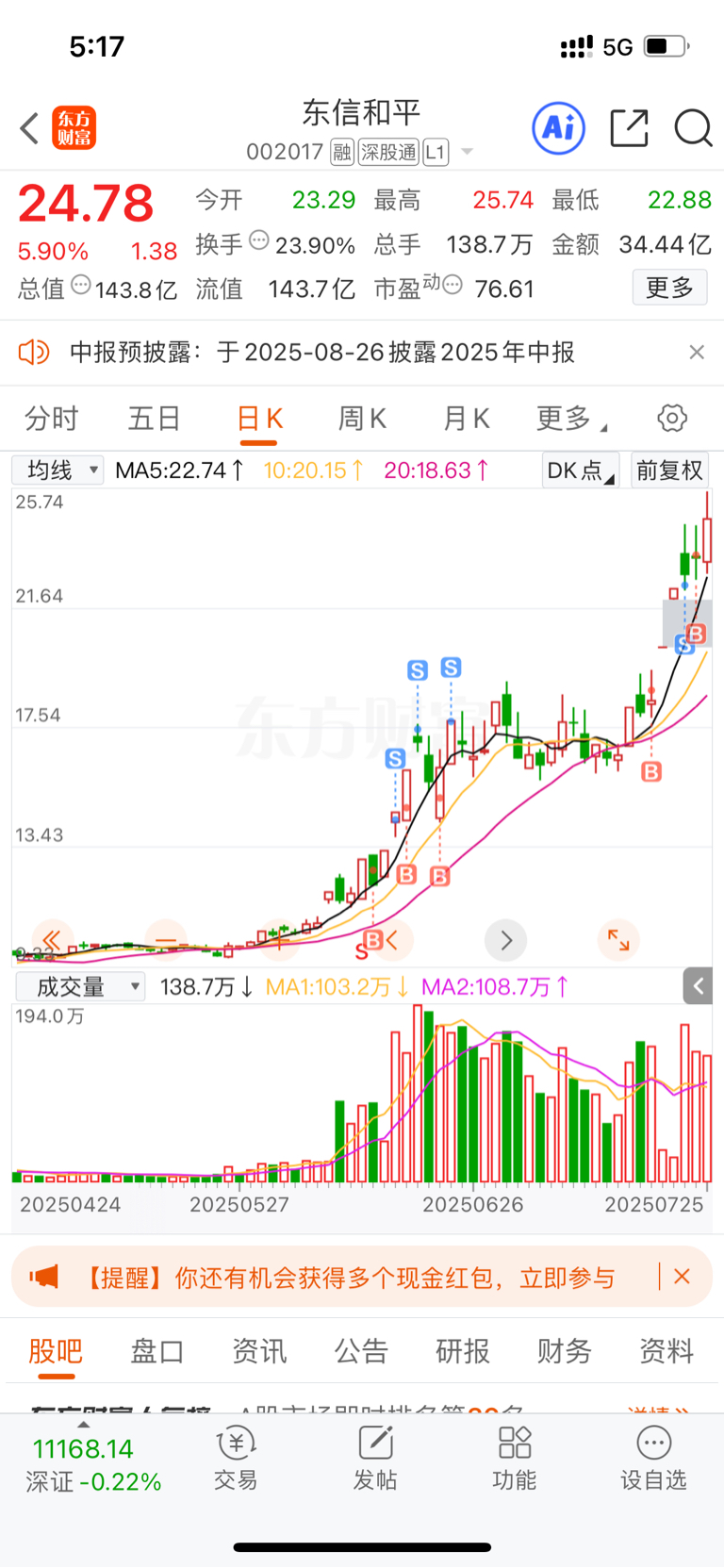Switch to the 研报 tab
Screen dimensions: 724x1568
point(463,1351)
